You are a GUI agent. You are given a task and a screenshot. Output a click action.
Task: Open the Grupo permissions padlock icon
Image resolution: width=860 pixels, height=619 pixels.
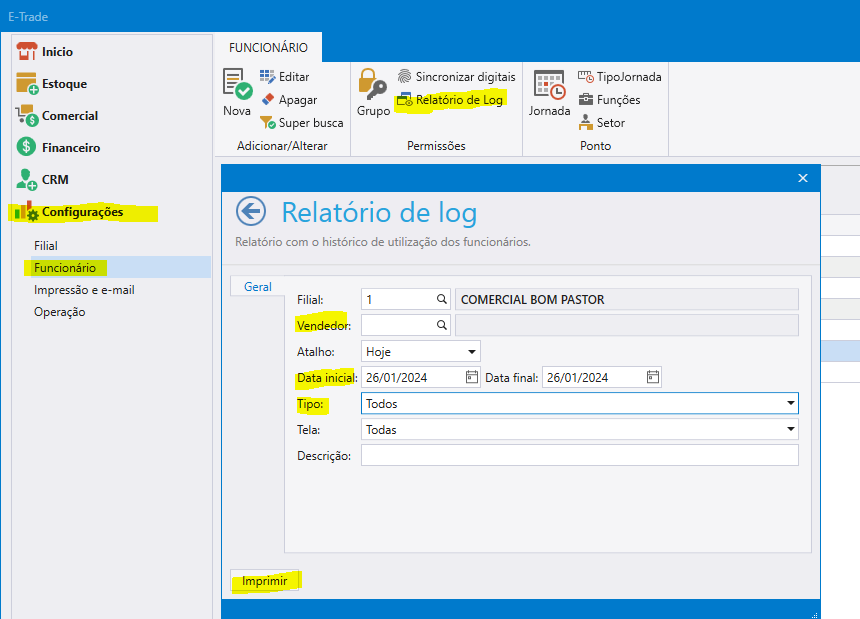coord(373,86)
